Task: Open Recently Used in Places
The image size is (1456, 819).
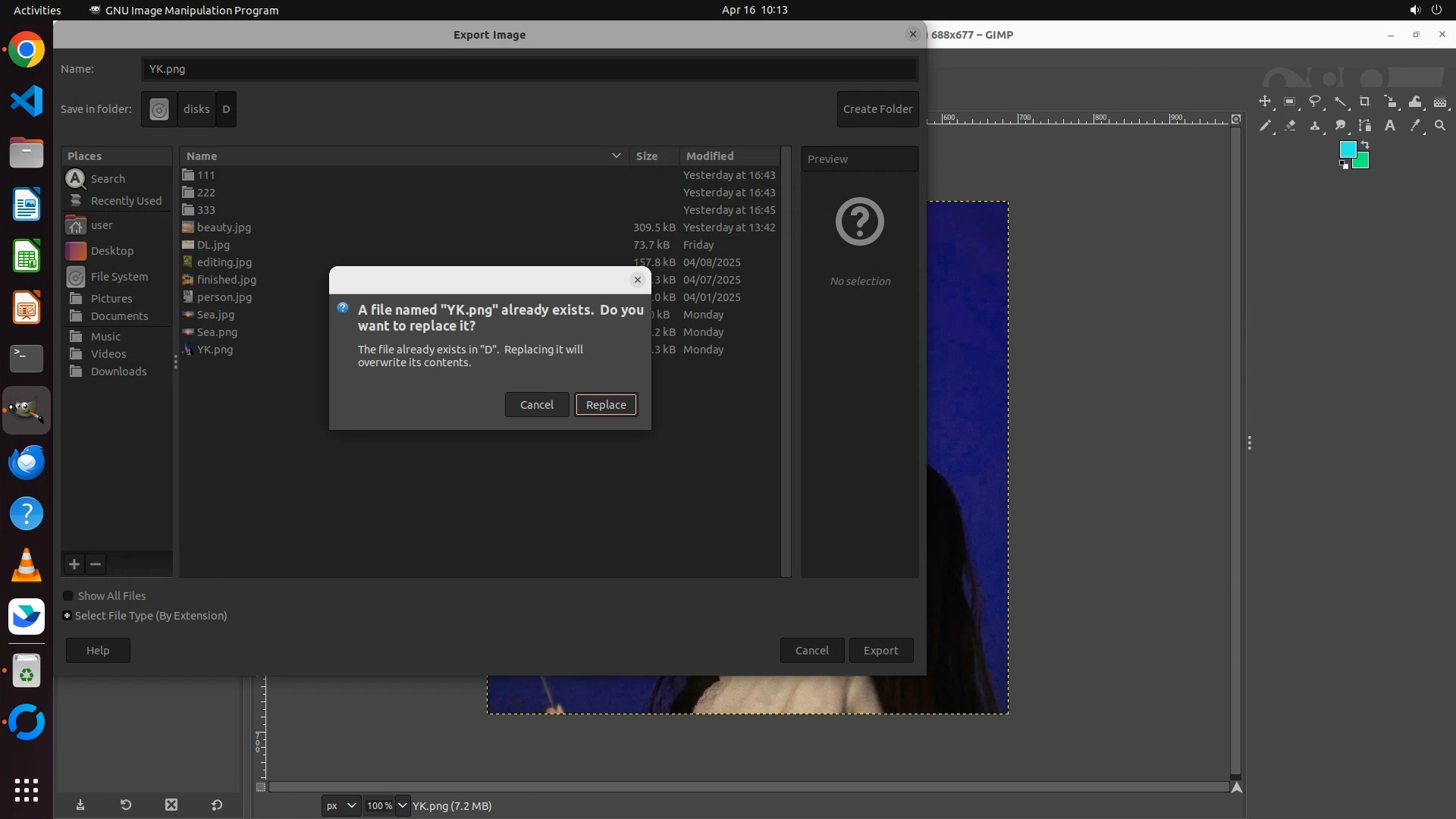Action: (x=126, y=201)
